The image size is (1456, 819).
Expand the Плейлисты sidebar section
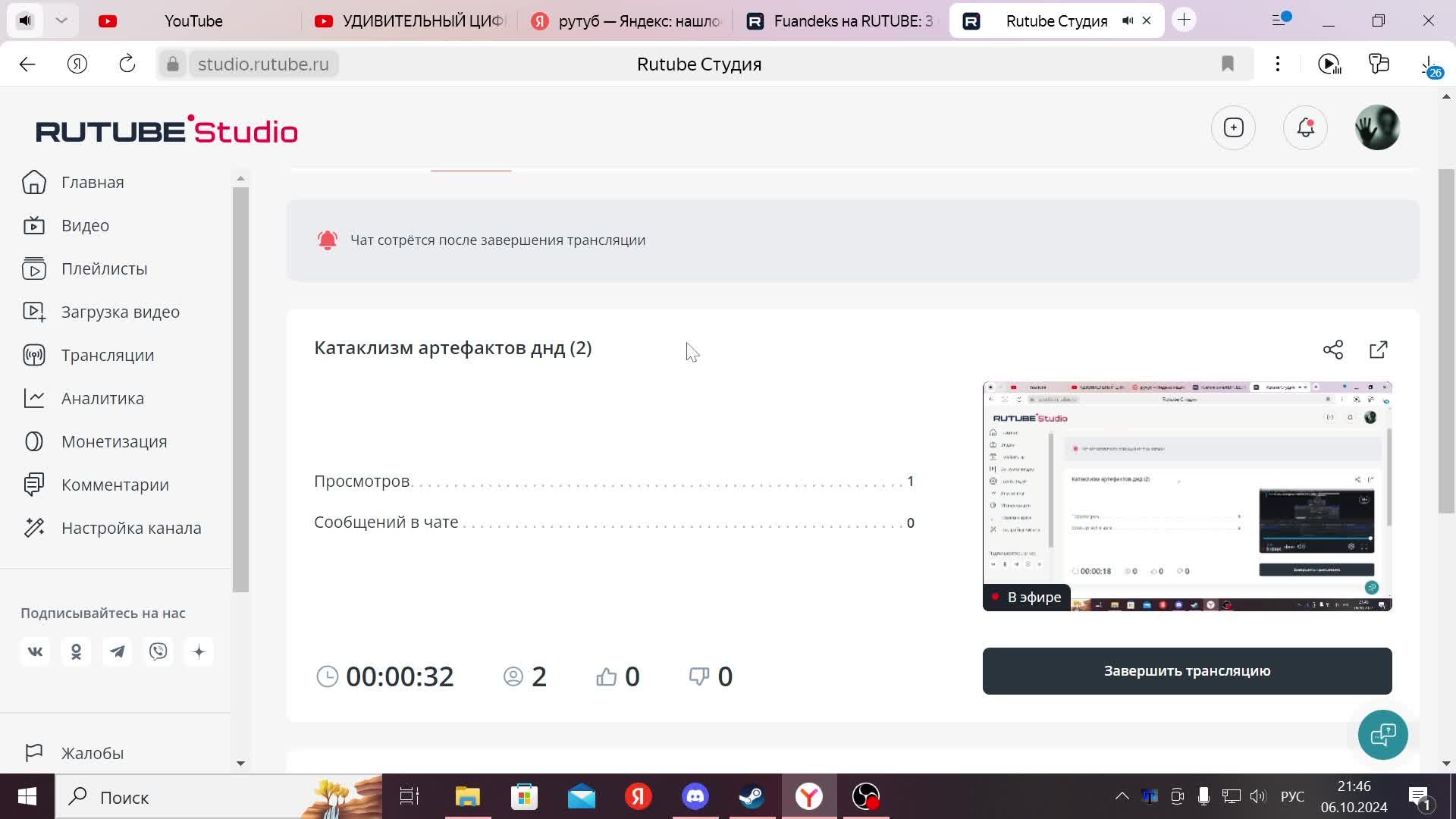click(103, 268)
